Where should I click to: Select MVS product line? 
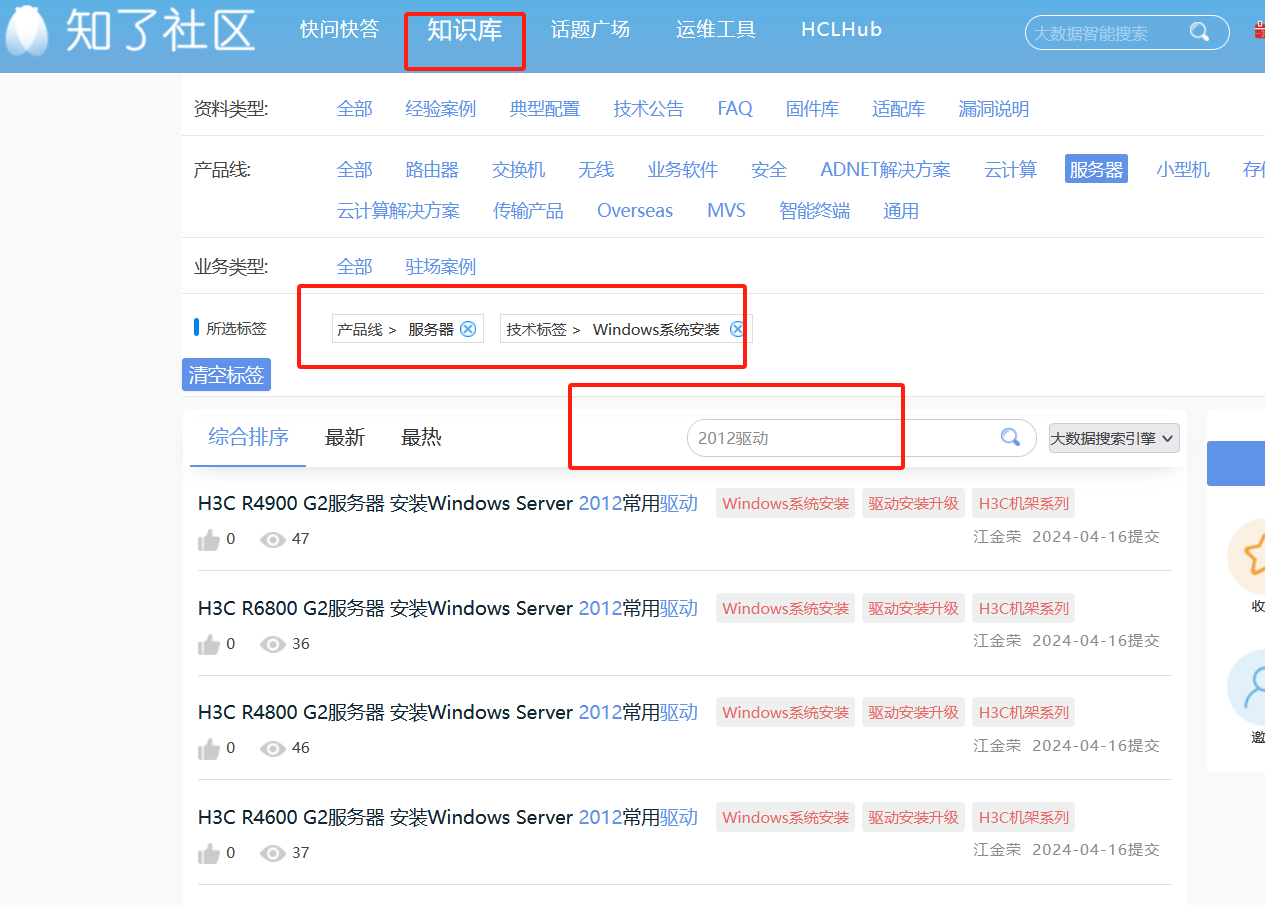[x=726, y=211]
